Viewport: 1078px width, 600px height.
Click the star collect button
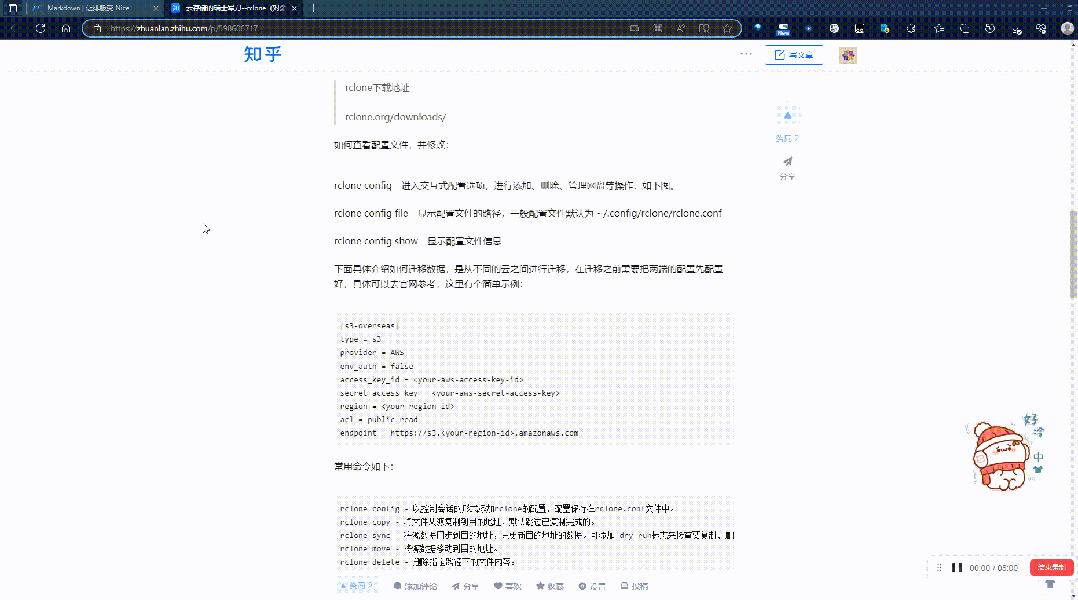coord(550,586)
